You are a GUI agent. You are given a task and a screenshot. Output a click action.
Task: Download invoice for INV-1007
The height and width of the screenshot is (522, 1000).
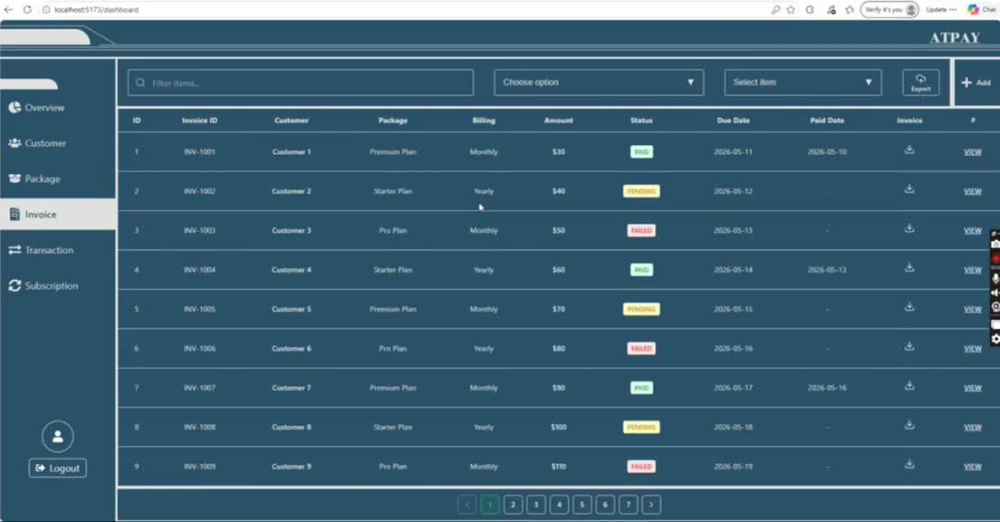(x=909, y=386)
